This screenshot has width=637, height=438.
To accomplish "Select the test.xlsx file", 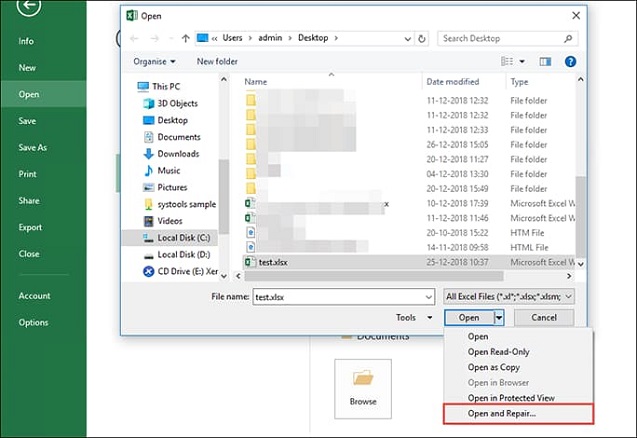I will pos(409,262).
